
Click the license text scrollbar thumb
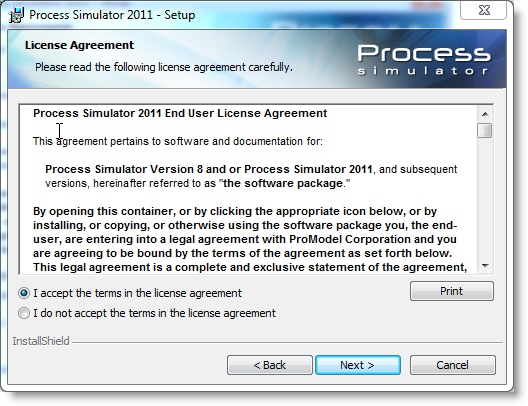pos(485,131)
